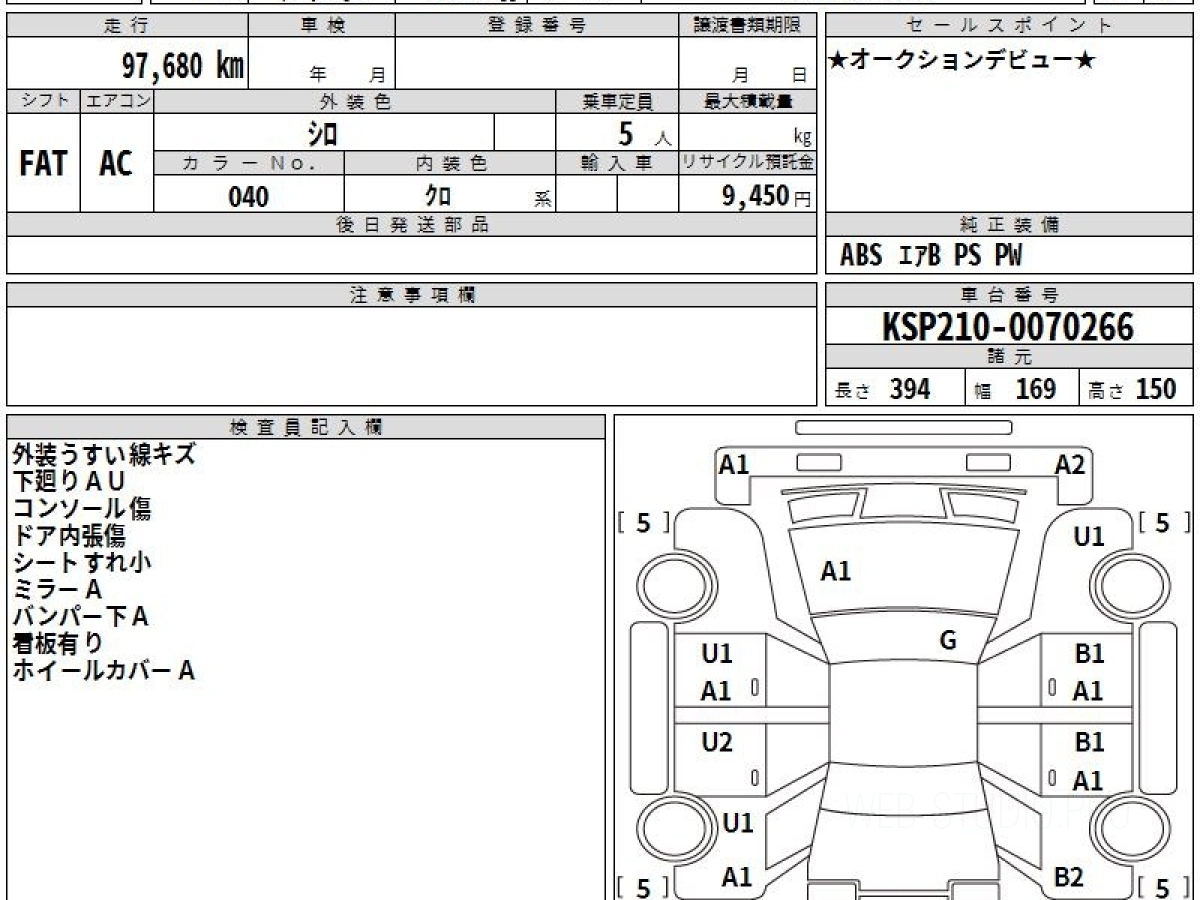Select inspector note バンパー下A
Screen dimensions: 1200x900
pos(80,616)
